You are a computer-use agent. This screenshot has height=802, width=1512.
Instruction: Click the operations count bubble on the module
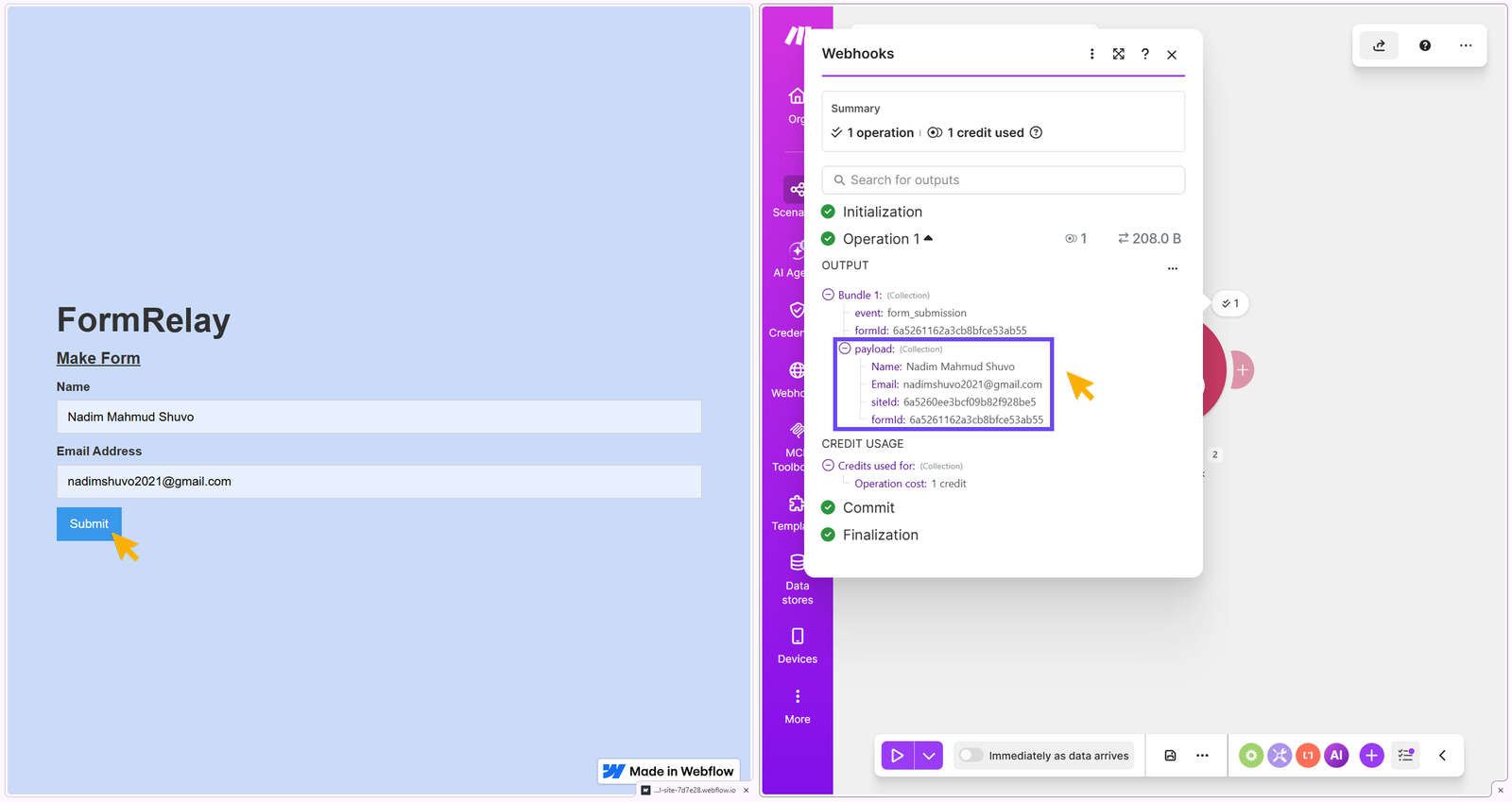pos(1231,303)
